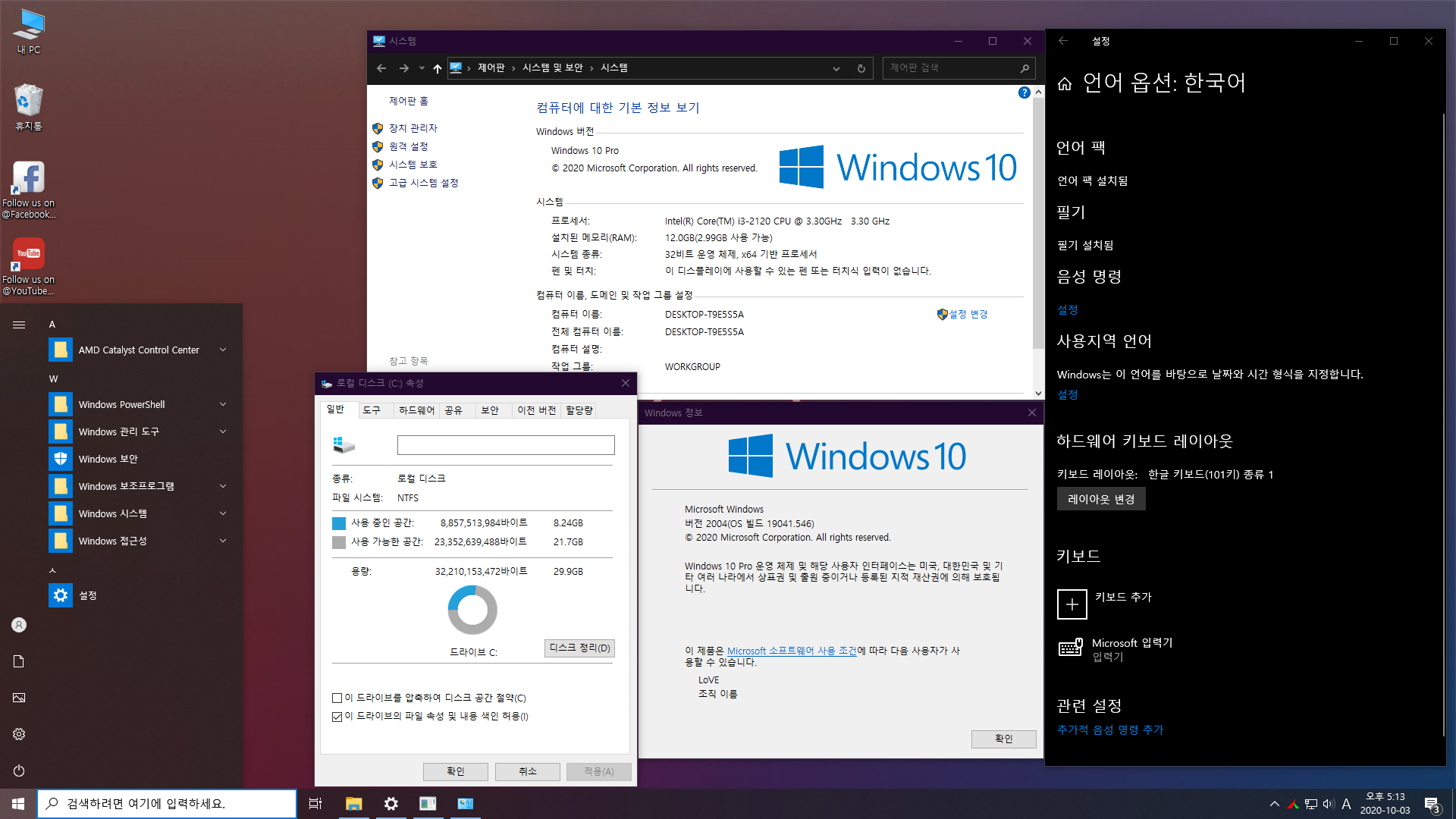Image resolution: width=1456 pixels, height=819 pixels.
Task: Click the plus icon to add keyboard
Action: (1072, 604)
